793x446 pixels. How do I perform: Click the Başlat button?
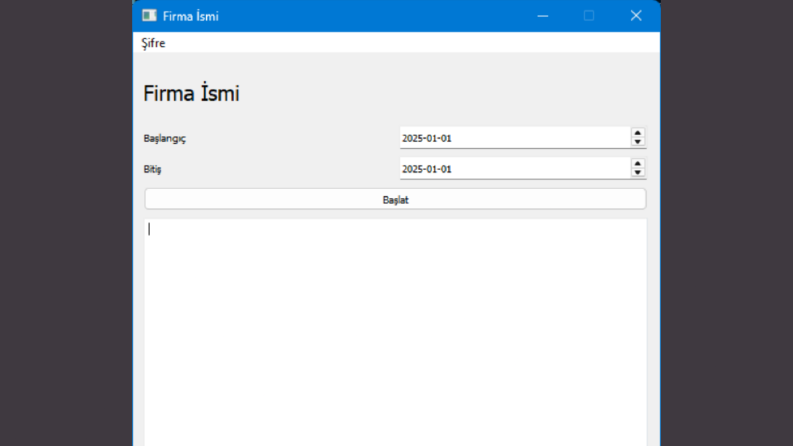pyautogui.click(x=395, y=199)
